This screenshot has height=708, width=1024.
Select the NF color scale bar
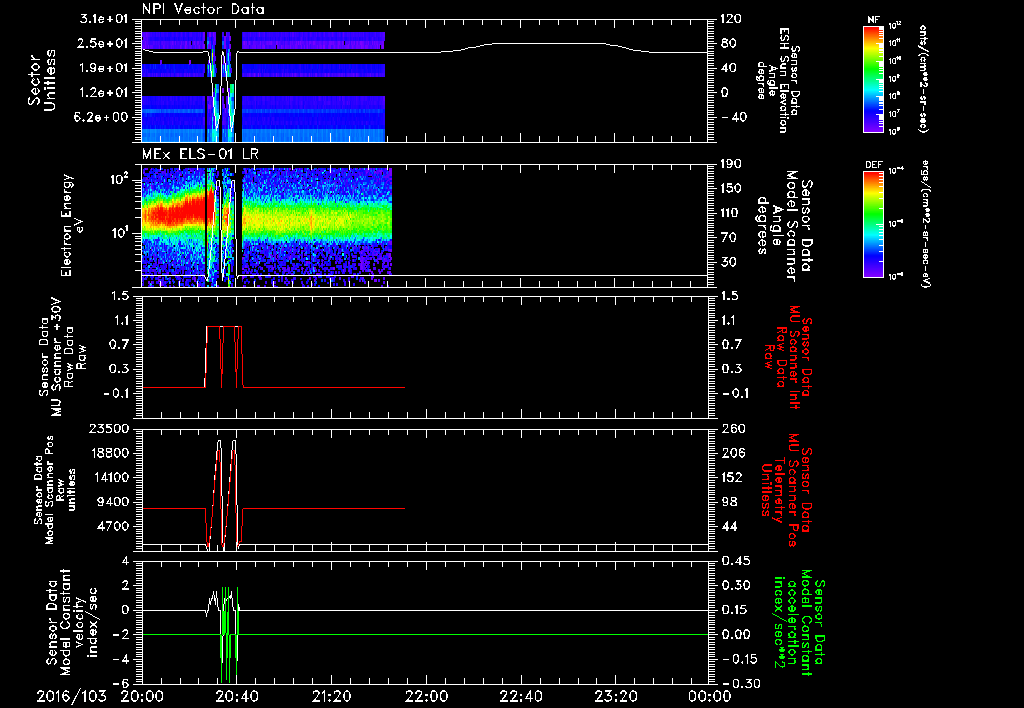(873, 78)
